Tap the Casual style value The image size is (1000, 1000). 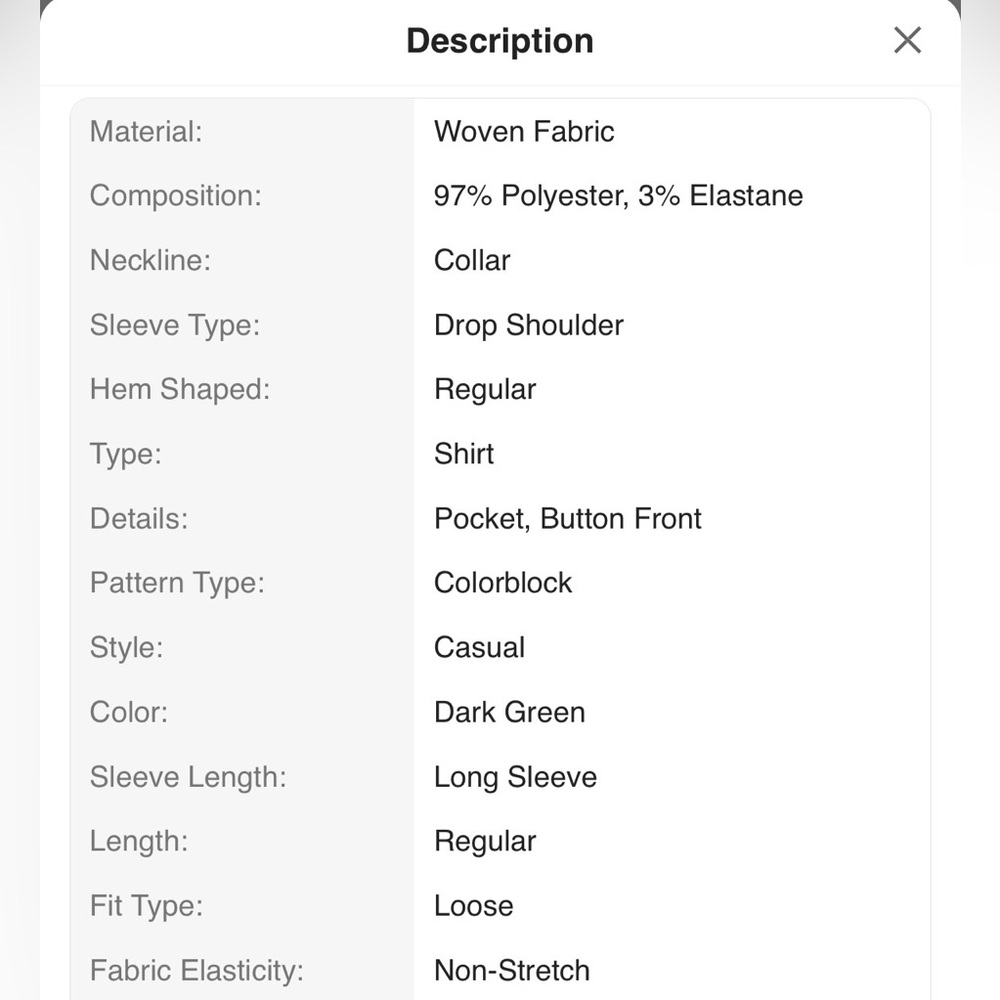[x=479, y=647]
